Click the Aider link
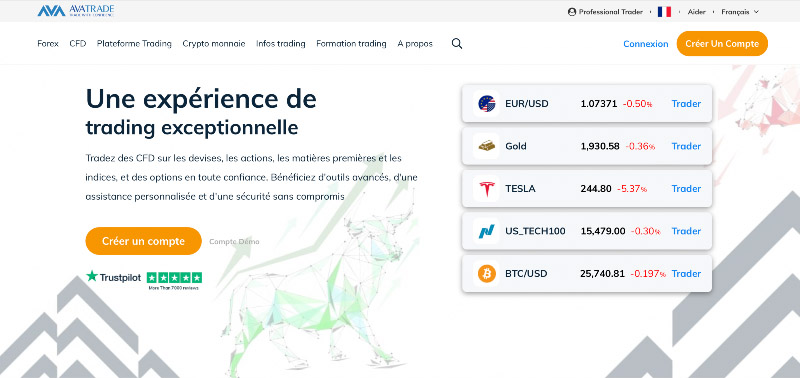Screen dimensions: 800x378 697,12
